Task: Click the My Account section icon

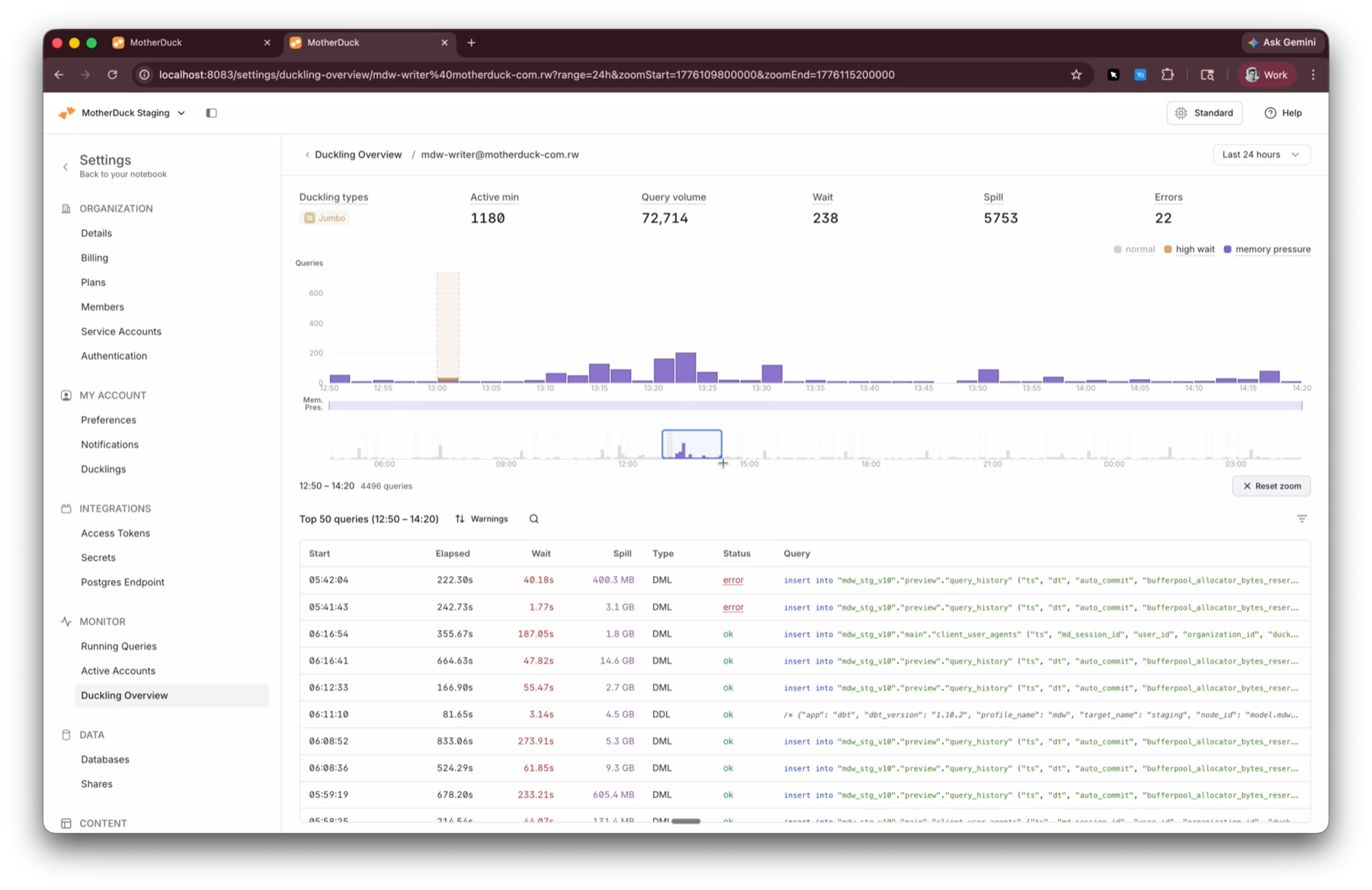Action: (x=66, y=395)
